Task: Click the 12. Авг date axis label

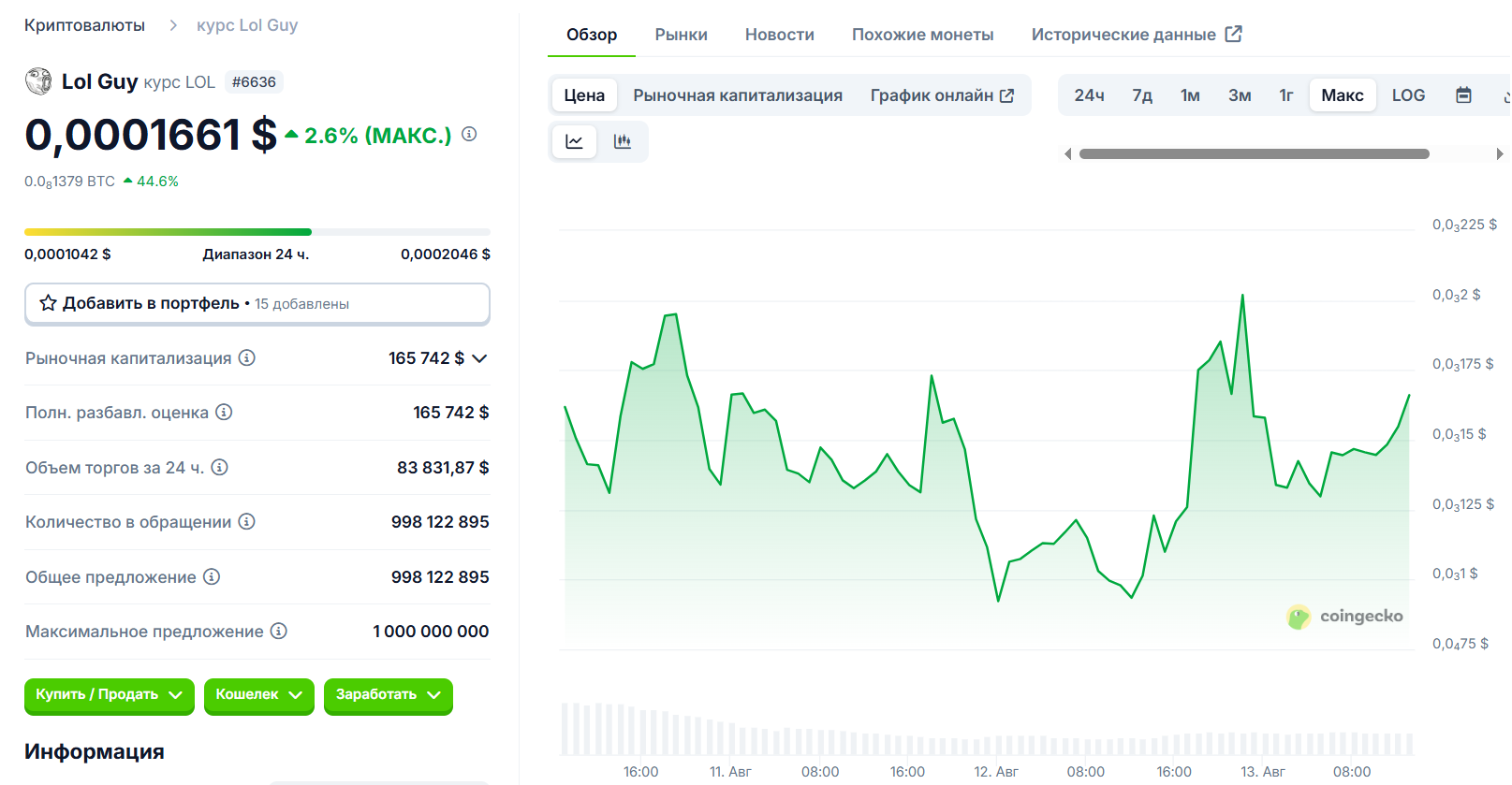Action: [x=995, y=772]
